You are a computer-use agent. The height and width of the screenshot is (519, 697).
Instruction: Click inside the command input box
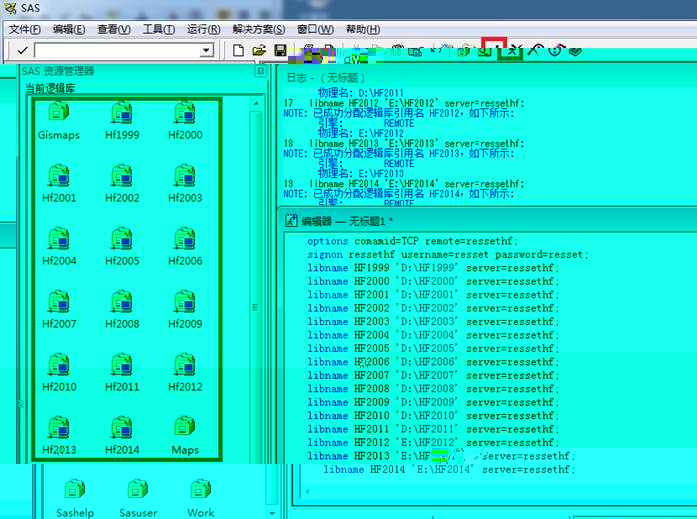pos(117,50)
